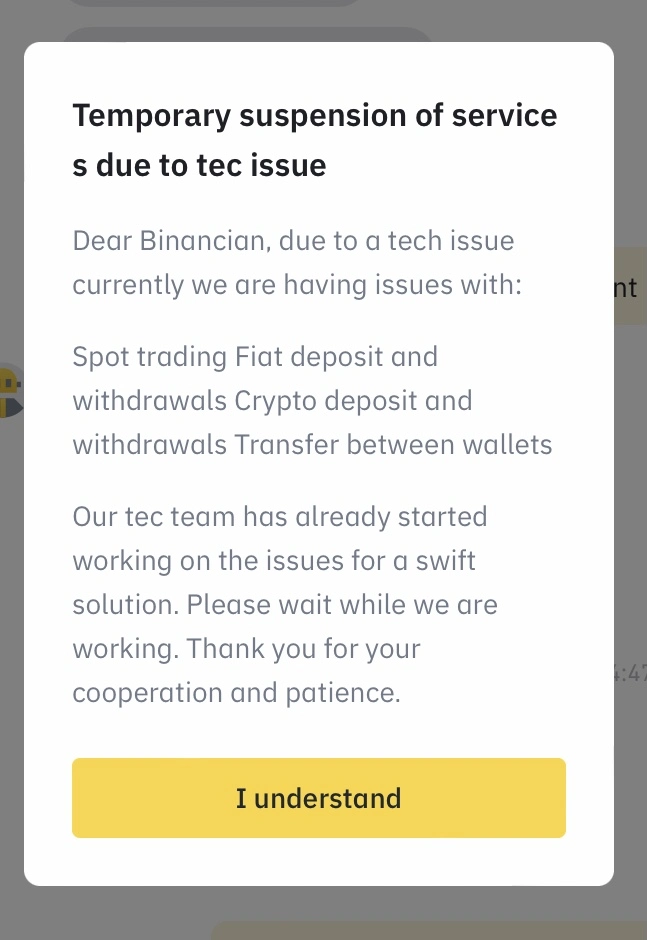Confirm with the I understand button
647x940 pixels.
click(x=318, y=797)
